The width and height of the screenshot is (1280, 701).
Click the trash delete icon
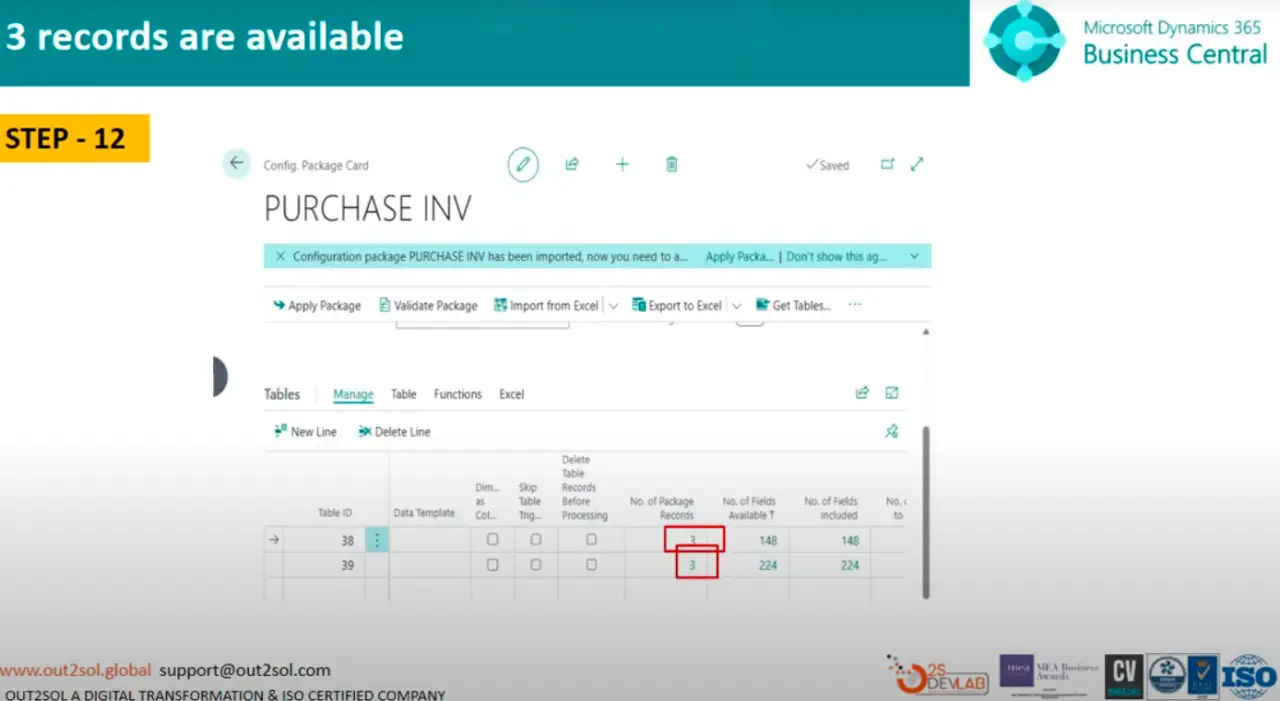(672, 164)
